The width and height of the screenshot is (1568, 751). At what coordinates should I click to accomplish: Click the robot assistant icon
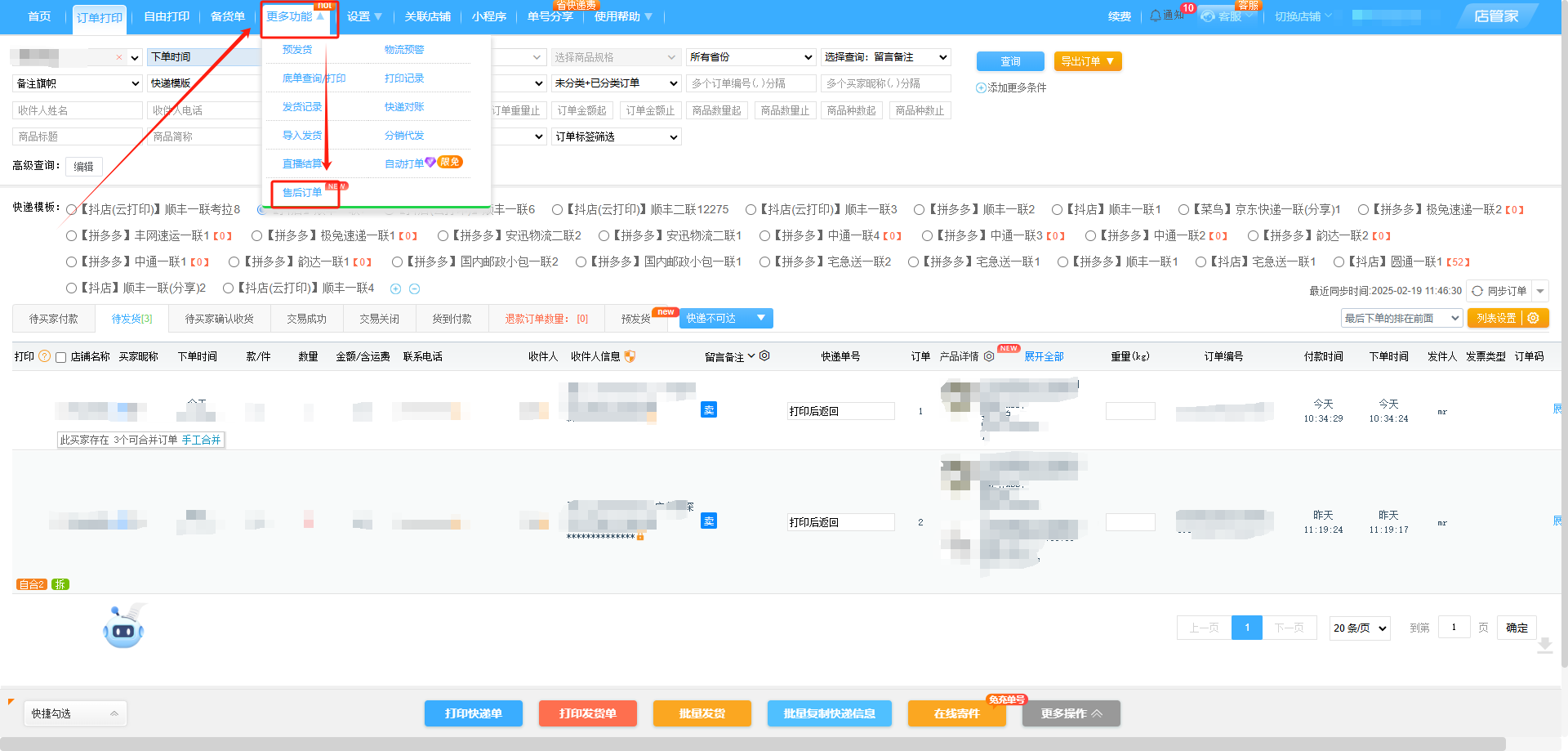pyautogui.click(x=123, y=628)
